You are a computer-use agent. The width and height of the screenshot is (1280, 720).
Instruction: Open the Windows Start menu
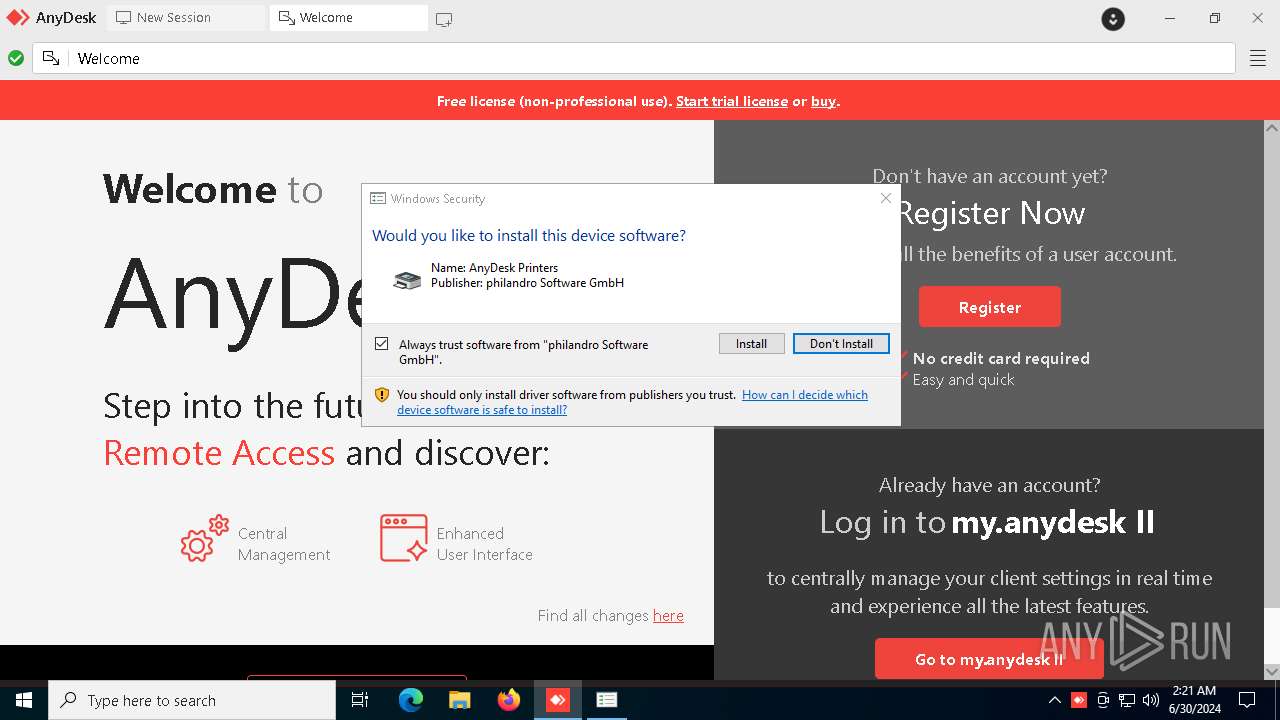24,700
